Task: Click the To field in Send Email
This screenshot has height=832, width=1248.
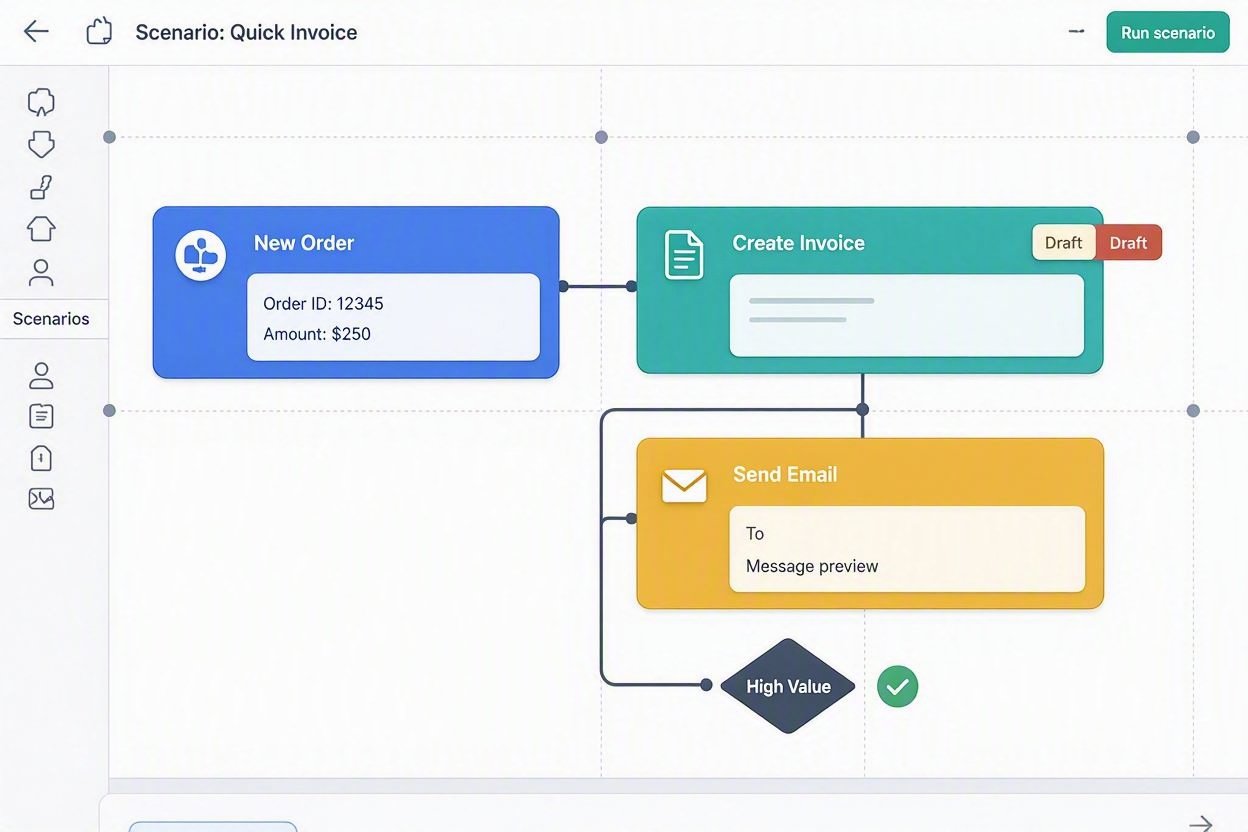Action: point(755,534)
